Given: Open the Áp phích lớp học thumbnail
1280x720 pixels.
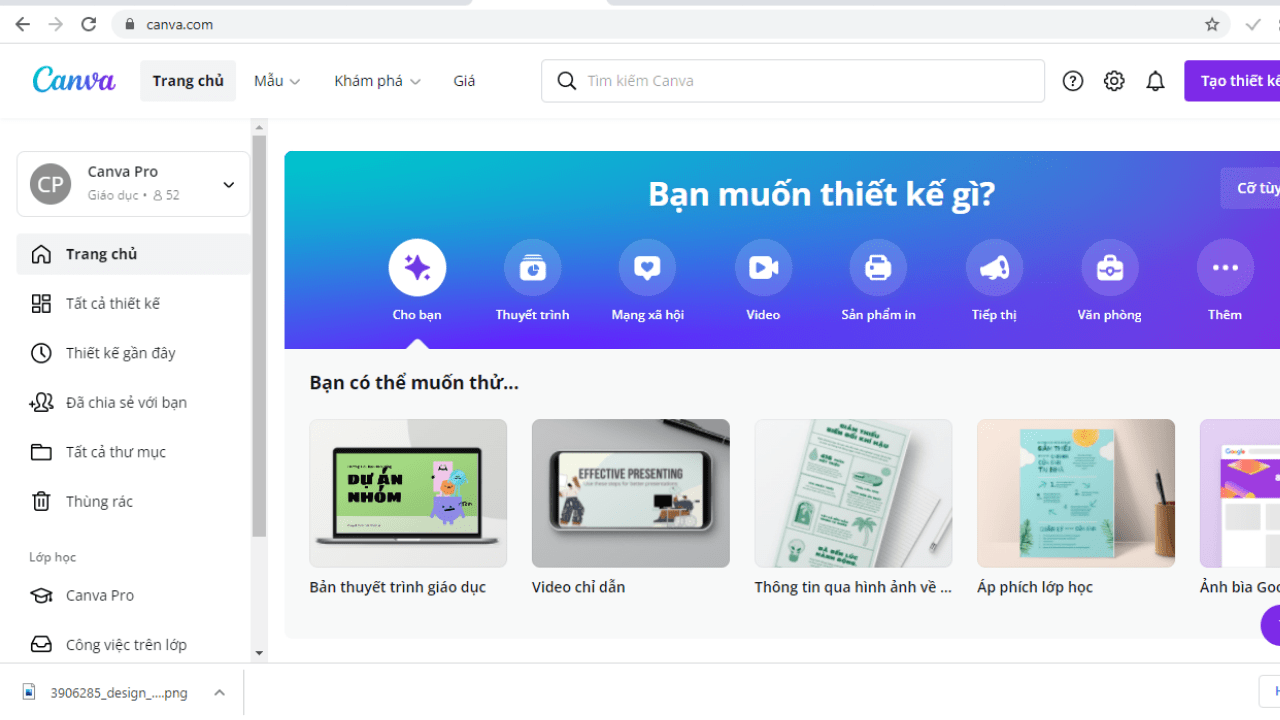Looking at the screenshot, I should [1076, 493].
